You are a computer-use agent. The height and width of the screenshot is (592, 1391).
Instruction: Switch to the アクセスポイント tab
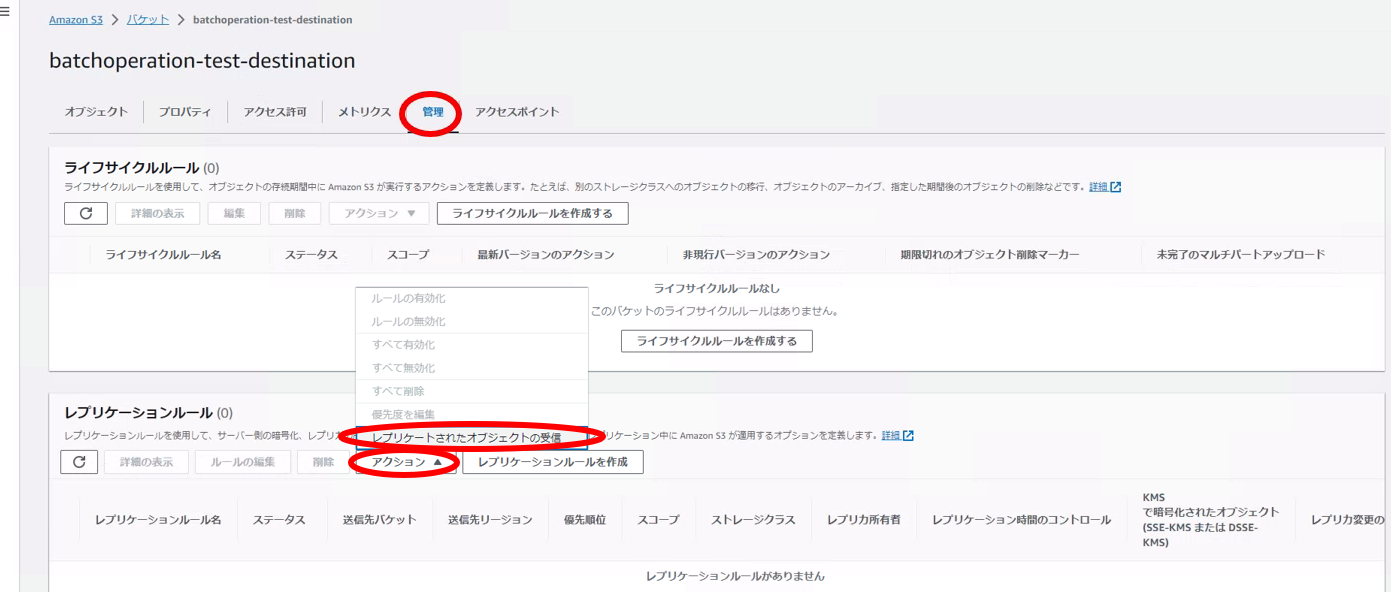click(x=517, y=112)
